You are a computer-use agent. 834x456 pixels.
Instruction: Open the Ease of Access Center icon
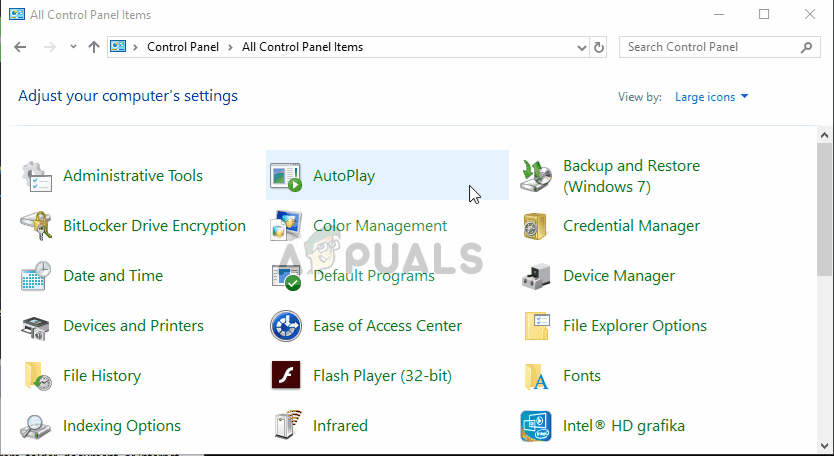click(x=287, y=326)
